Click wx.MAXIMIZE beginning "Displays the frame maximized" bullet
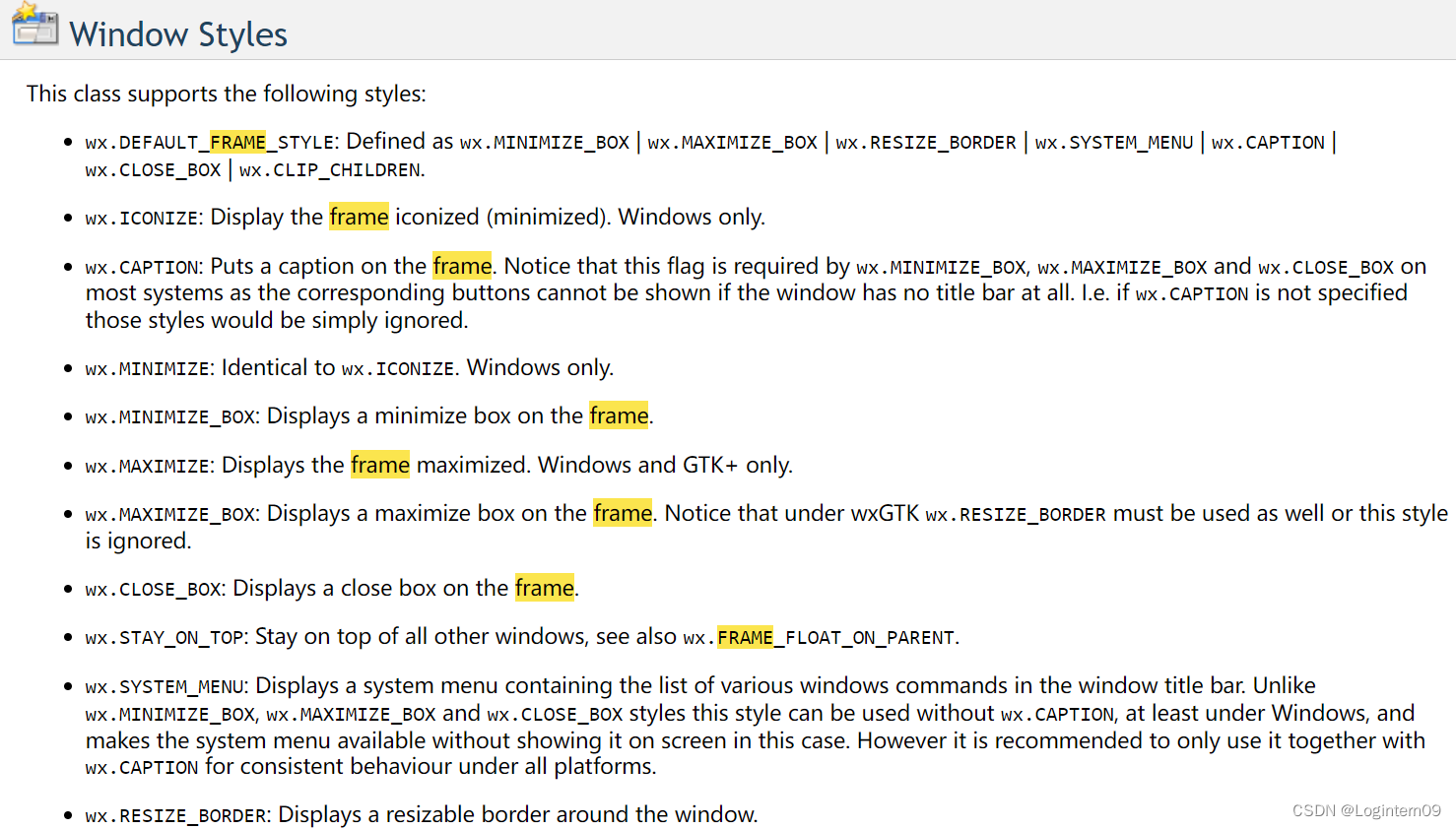The image size is (1456, 829). [148, 467]
